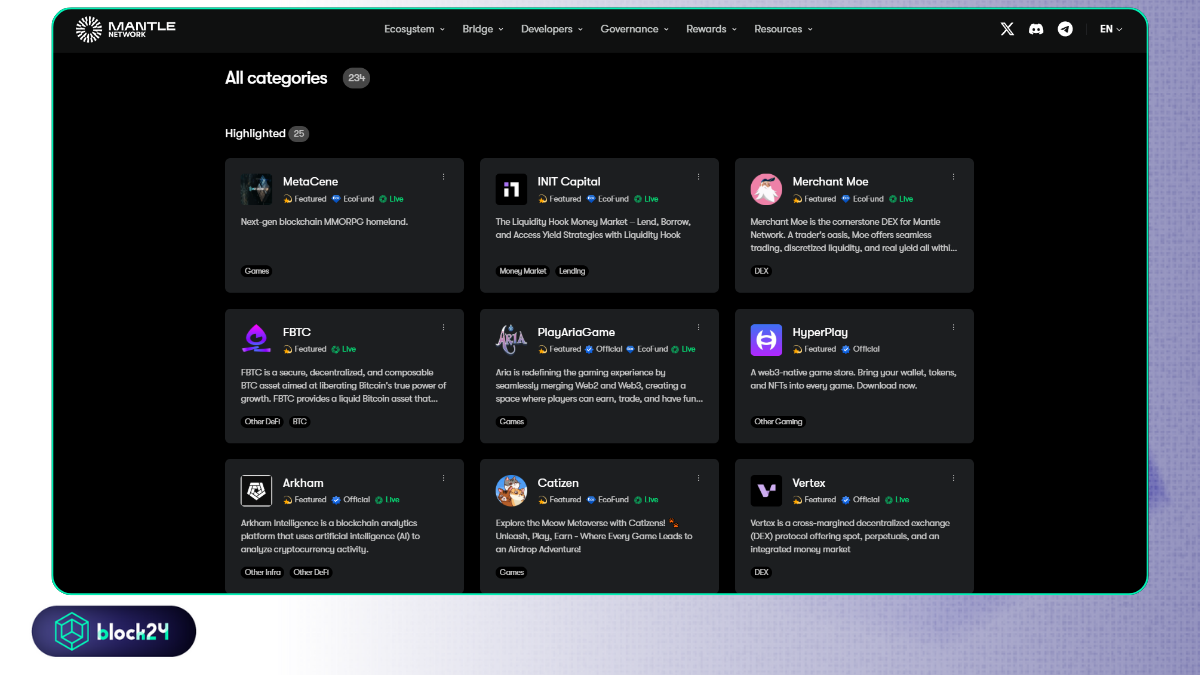This screenshot has height=675, width=1200.
Task: Click the Highlighted count badge 25
Action: [299, 134]
